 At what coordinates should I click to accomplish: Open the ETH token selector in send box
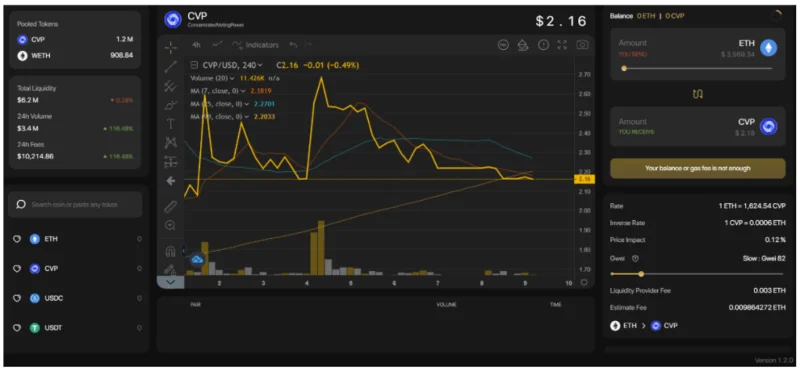(x=758, y=47)
